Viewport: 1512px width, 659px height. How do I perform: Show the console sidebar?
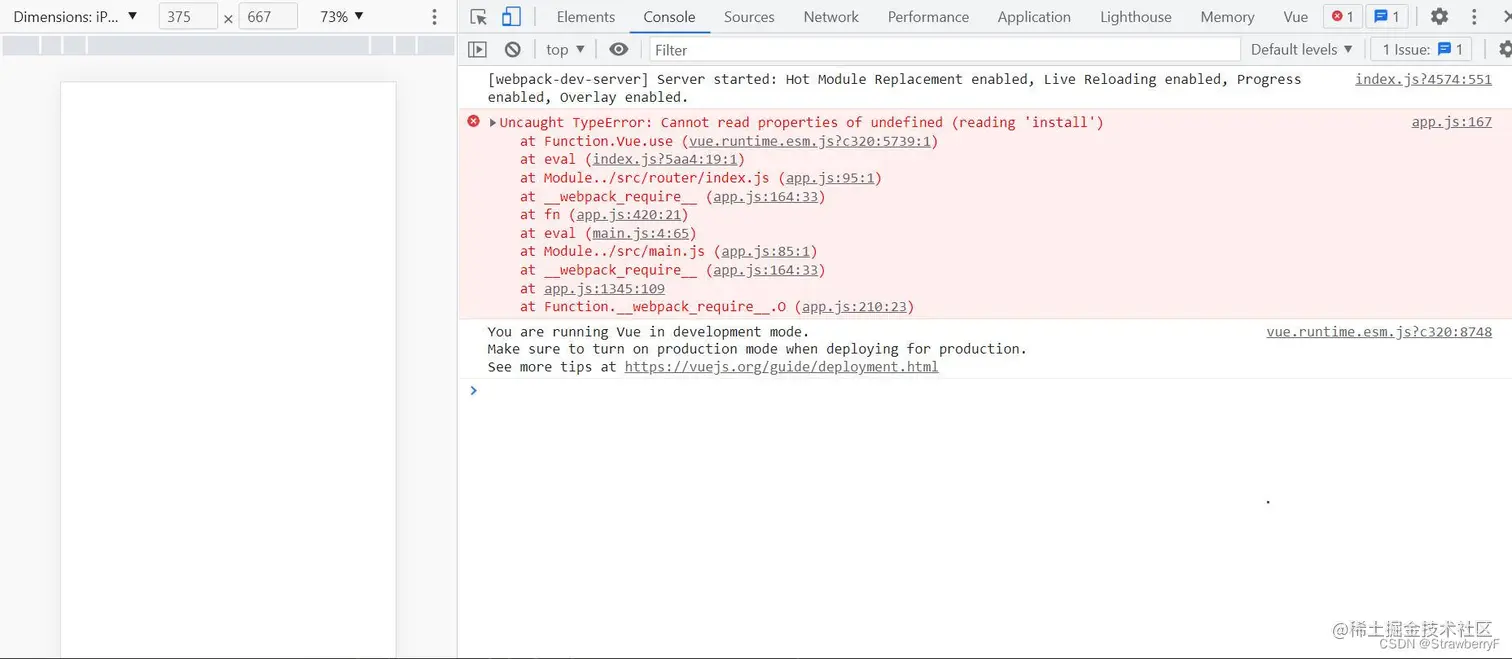478,49
